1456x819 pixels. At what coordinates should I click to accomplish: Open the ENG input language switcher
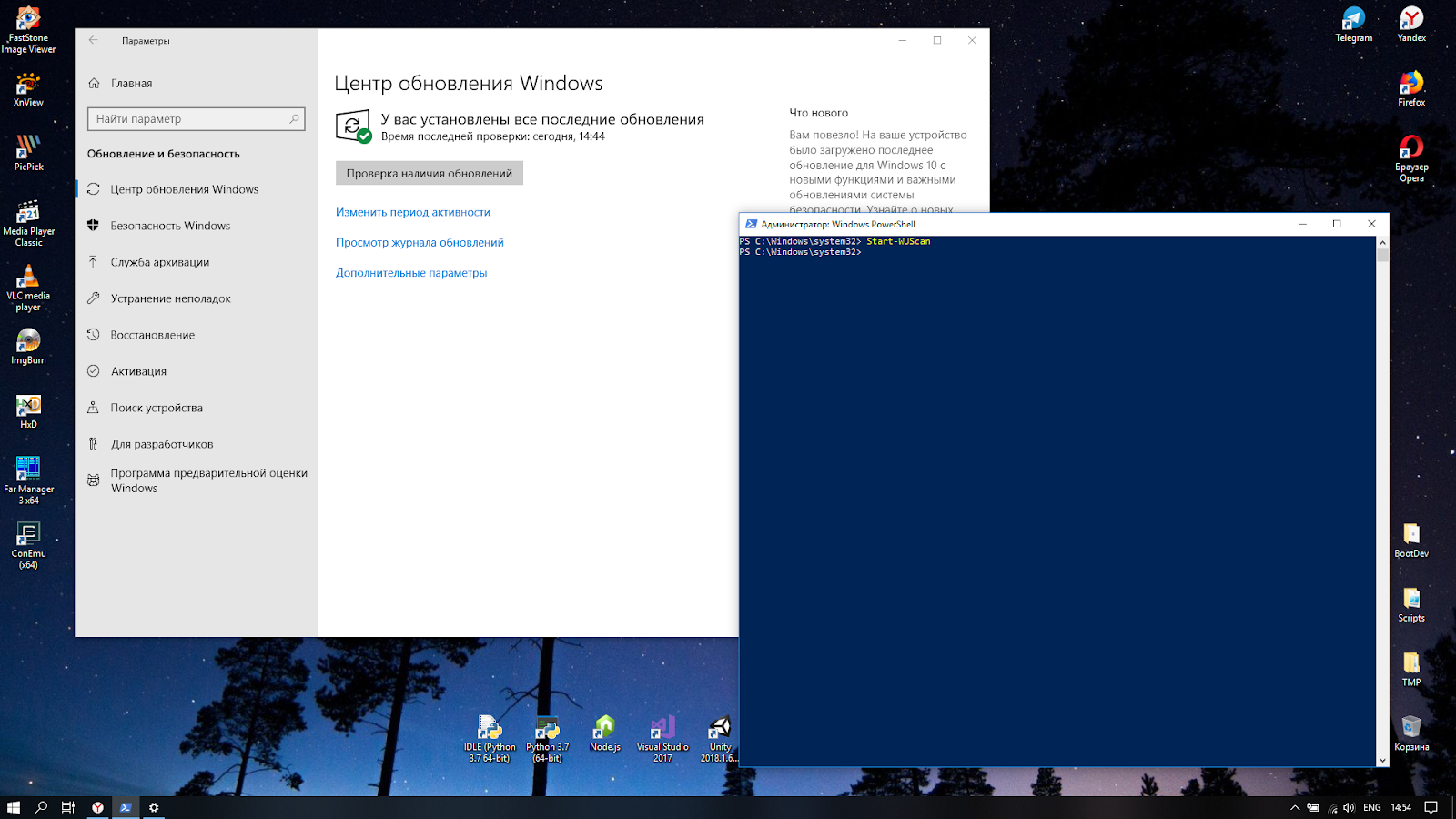tap(1371, 807)
